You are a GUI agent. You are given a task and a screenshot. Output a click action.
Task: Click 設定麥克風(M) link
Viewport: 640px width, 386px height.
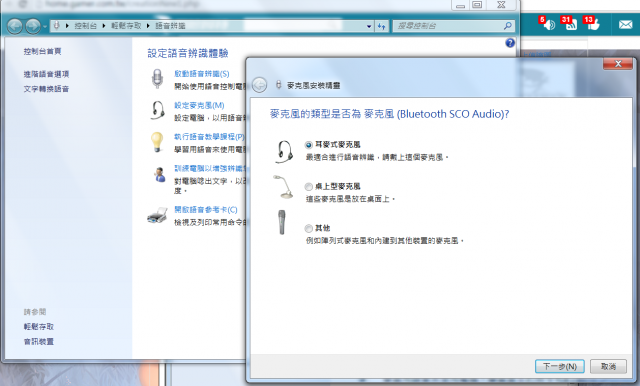pos(199,105)
